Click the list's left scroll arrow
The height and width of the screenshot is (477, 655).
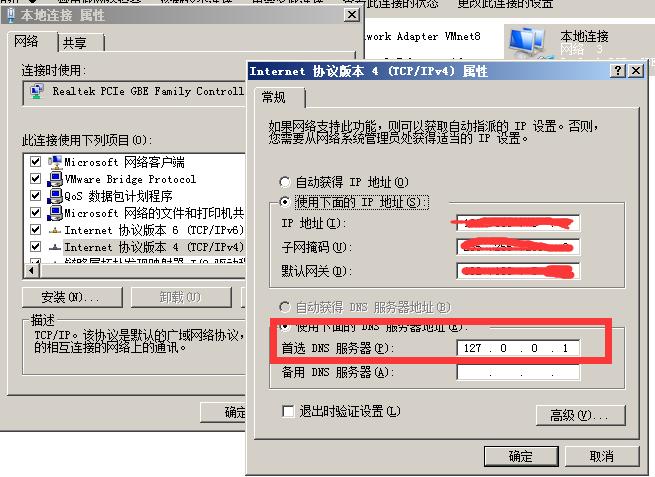[x=32, y=271]
